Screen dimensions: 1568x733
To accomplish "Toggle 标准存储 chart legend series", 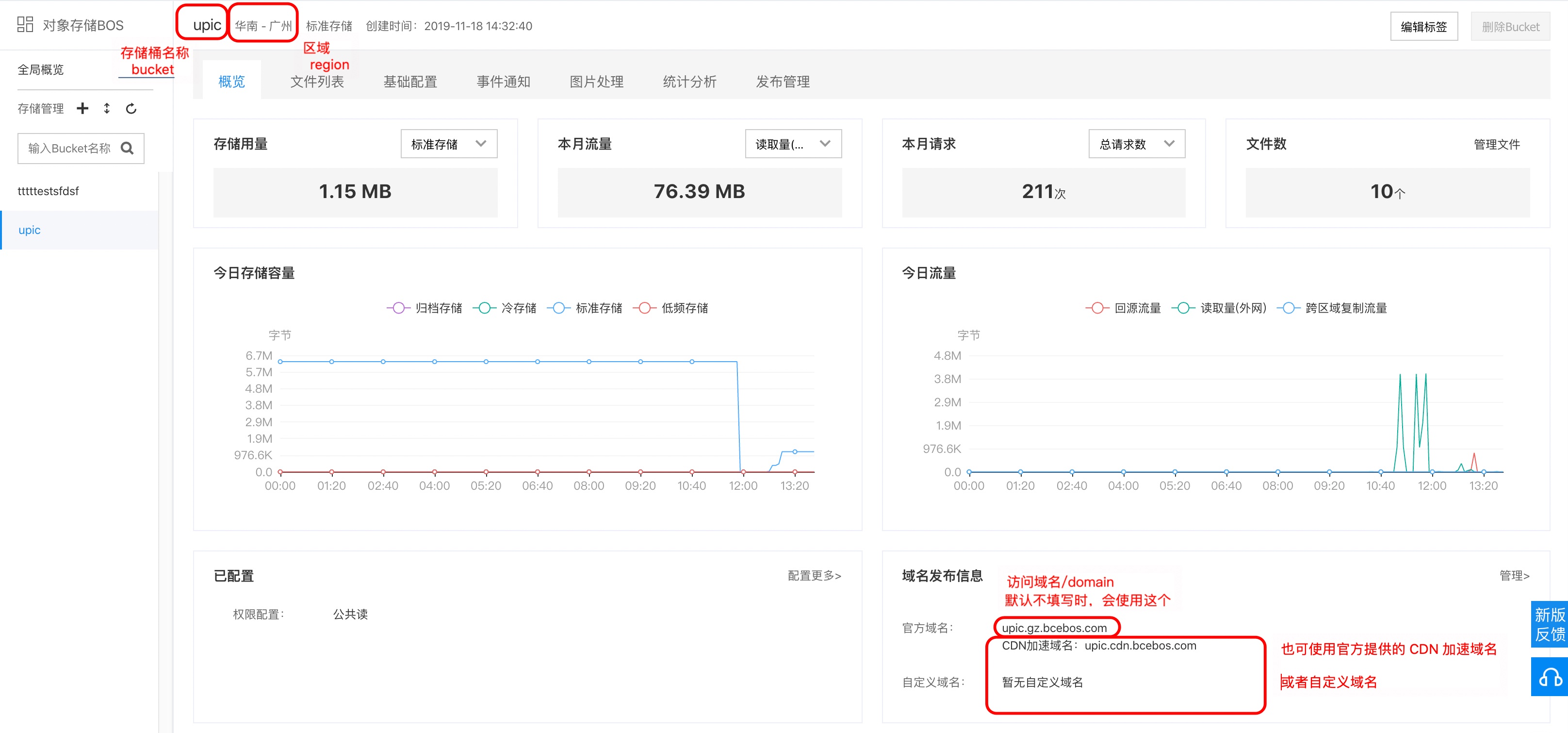I will (585, 308).
